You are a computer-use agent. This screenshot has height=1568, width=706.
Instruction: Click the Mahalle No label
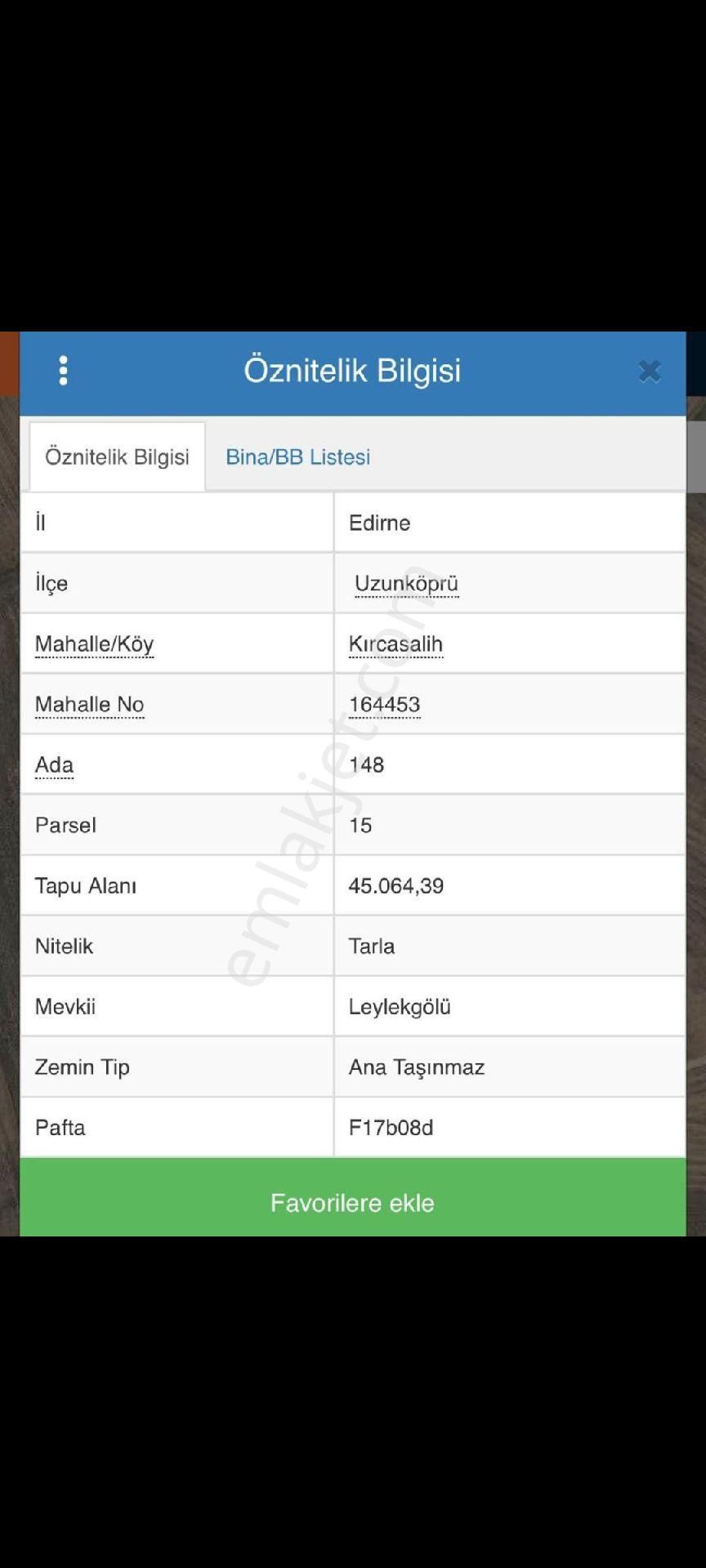coord(89,705)
